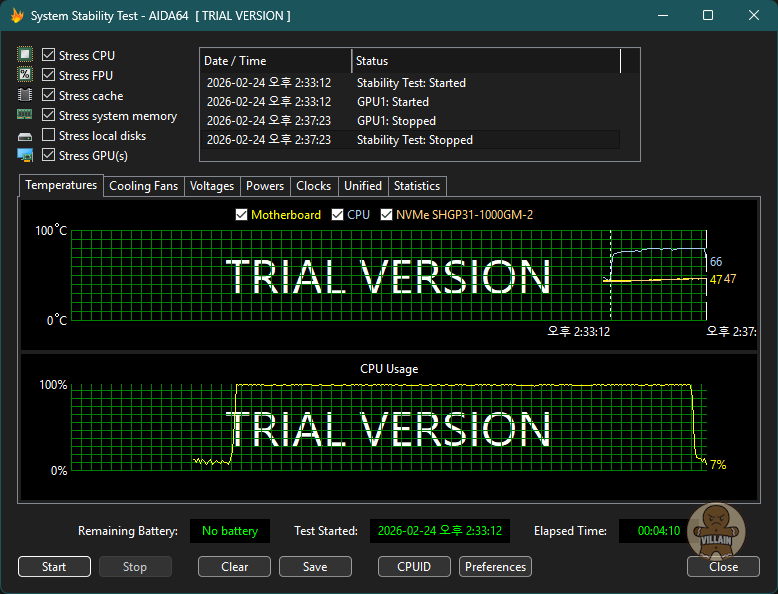
Task: Toggle the Stress GPU(s) checkbox
Action: point(49,156)
